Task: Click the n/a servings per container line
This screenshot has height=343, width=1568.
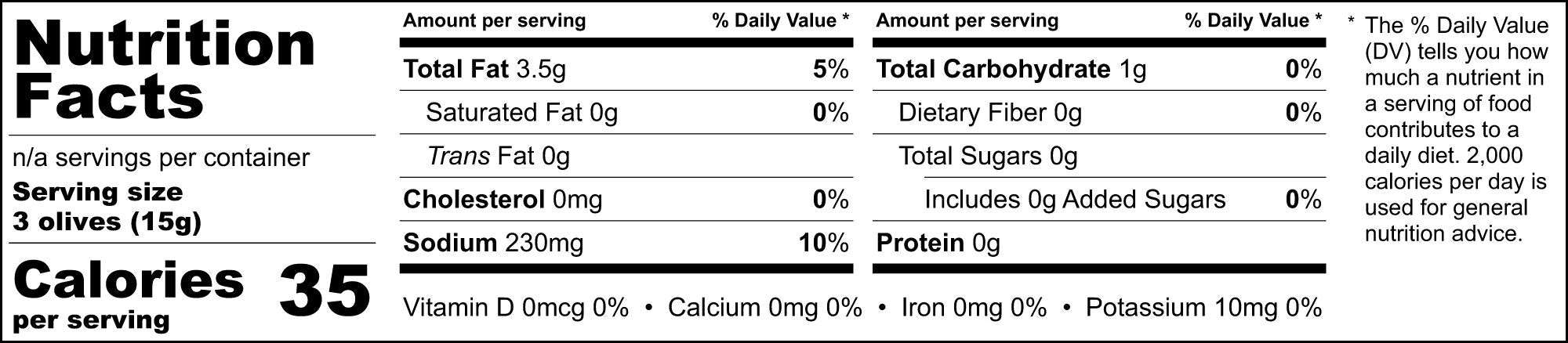Action: click(162, 157)
